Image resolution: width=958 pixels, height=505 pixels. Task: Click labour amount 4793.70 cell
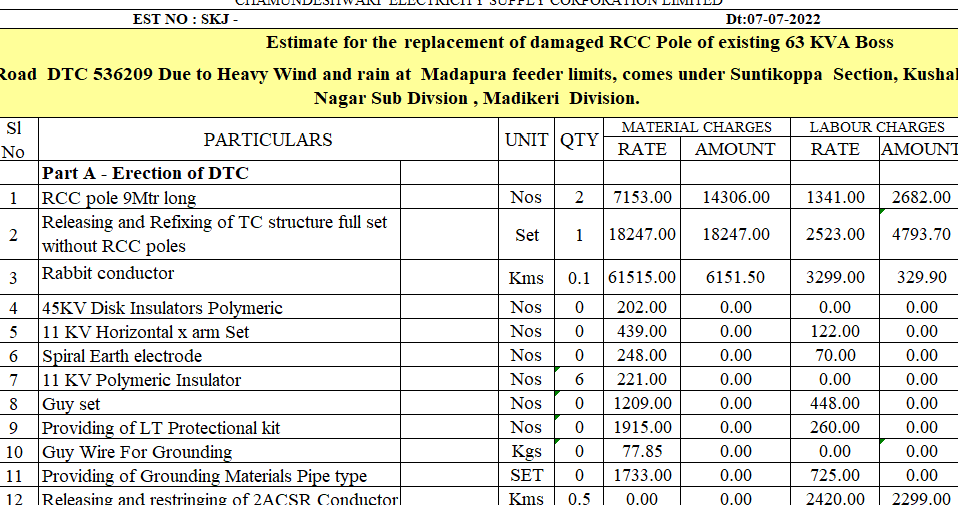(x=920, y=234)
